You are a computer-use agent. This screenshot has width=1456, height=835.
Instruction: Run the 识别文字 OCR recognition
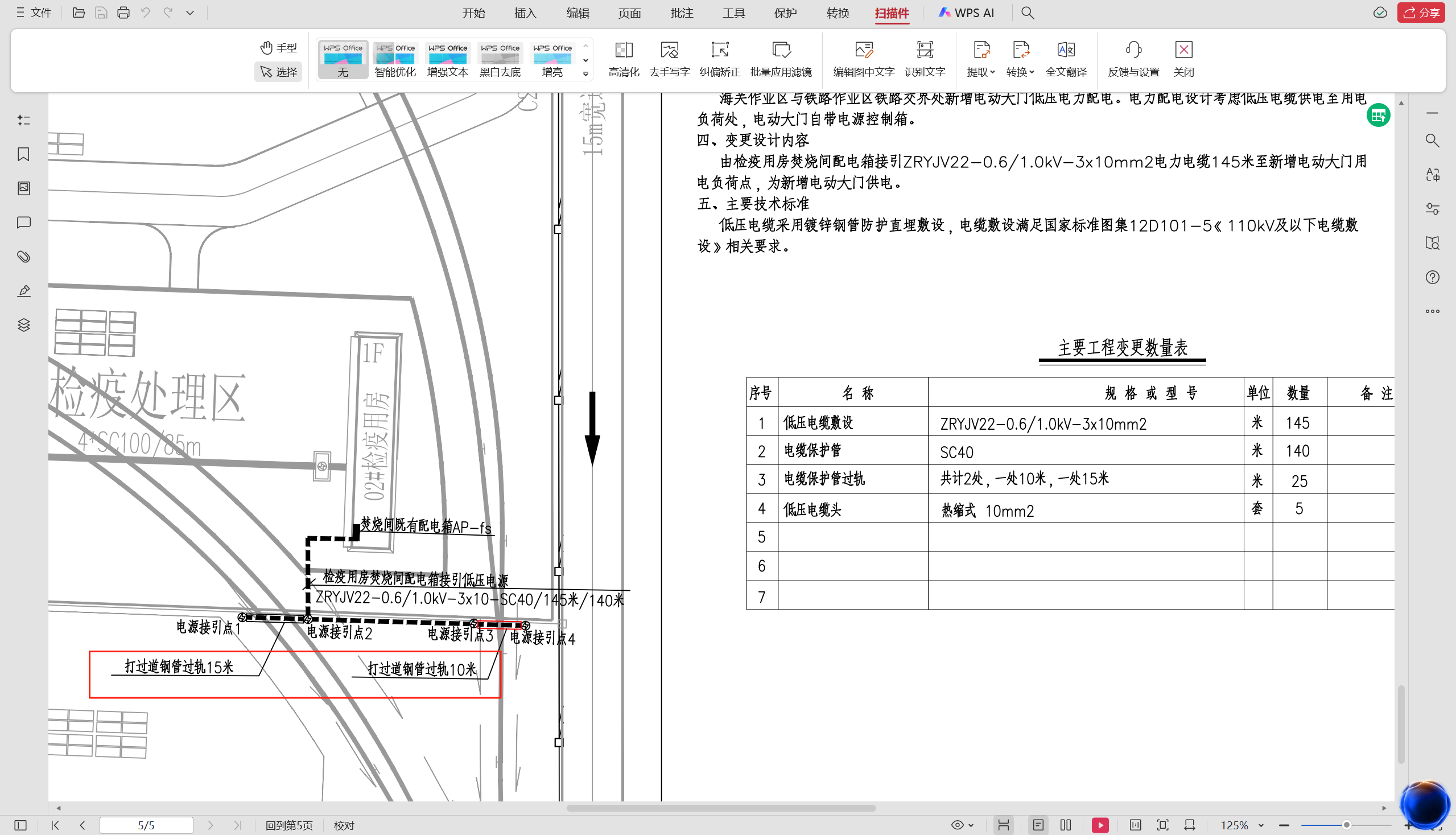925,60
